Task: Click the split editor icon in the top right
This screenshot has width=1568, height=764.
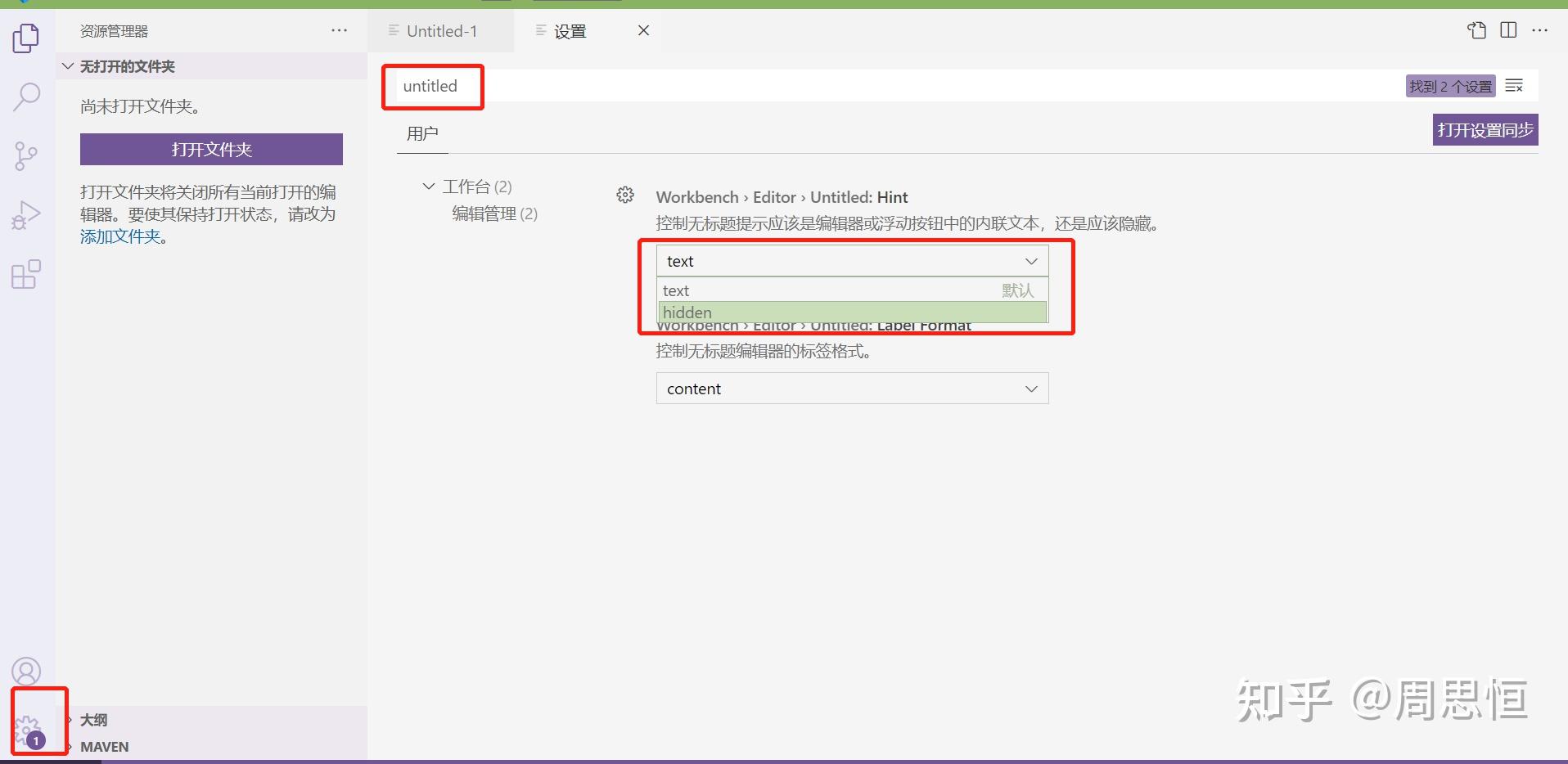Action: coord(1508,30)
